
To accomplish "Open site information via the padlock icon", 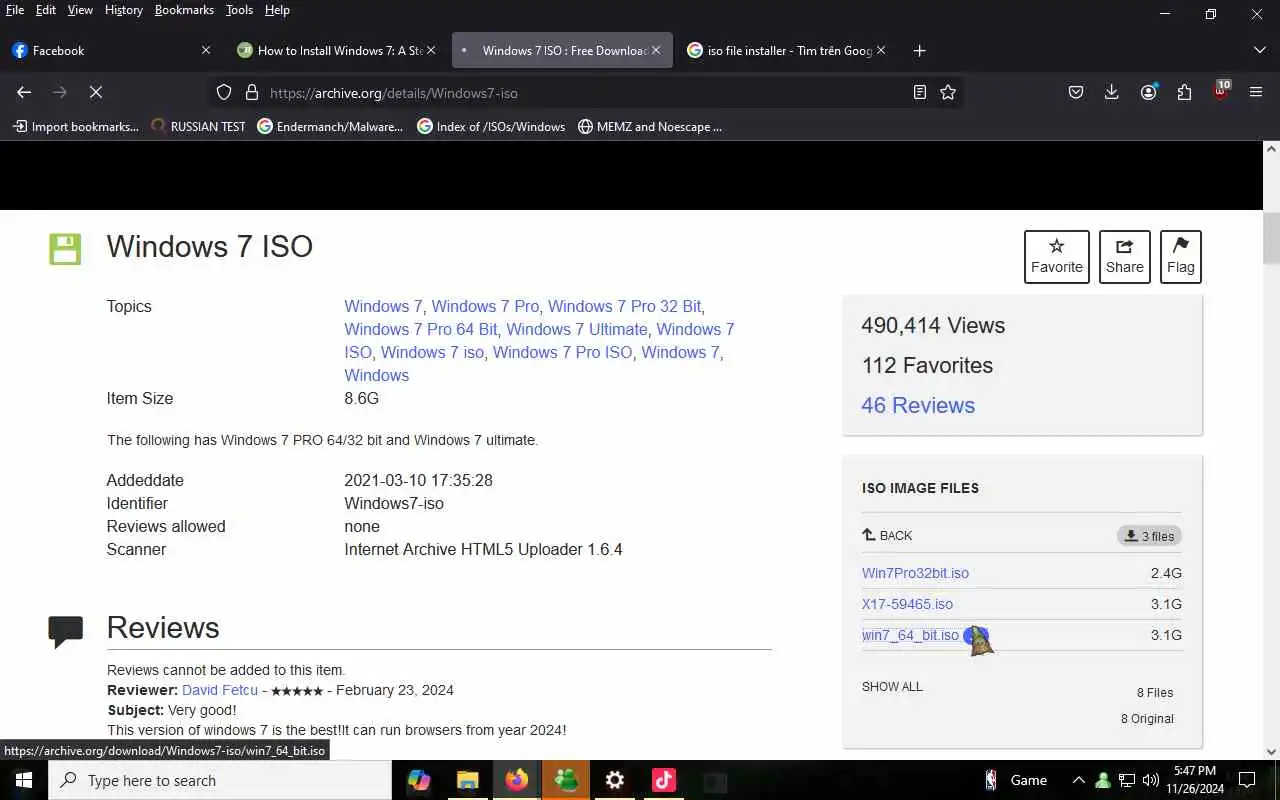I will [252, 92].
